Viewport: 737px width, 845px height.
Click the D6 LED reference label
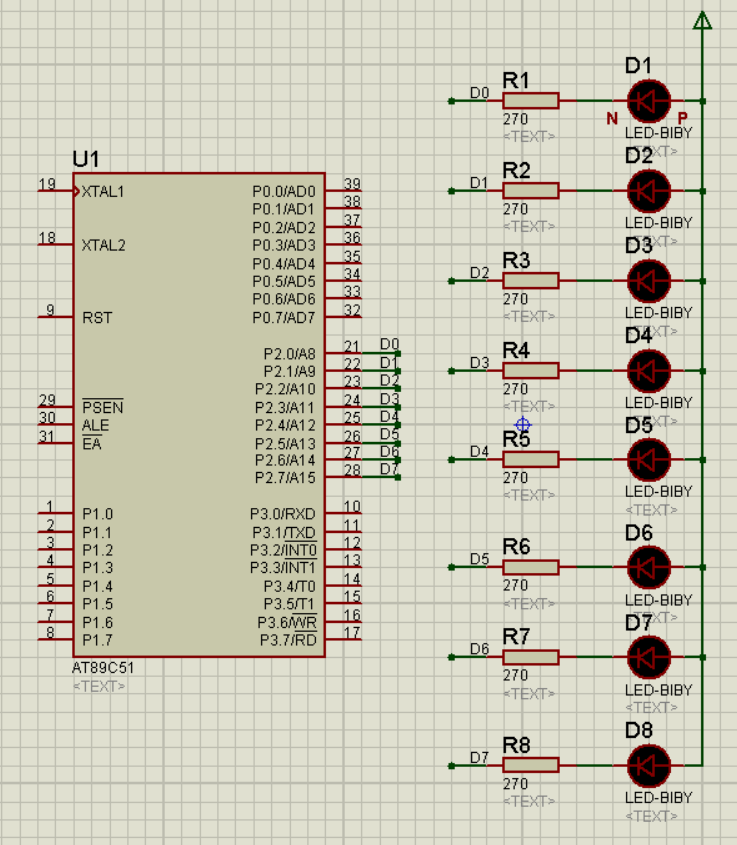pyautogui.click(x=639, y=533)
